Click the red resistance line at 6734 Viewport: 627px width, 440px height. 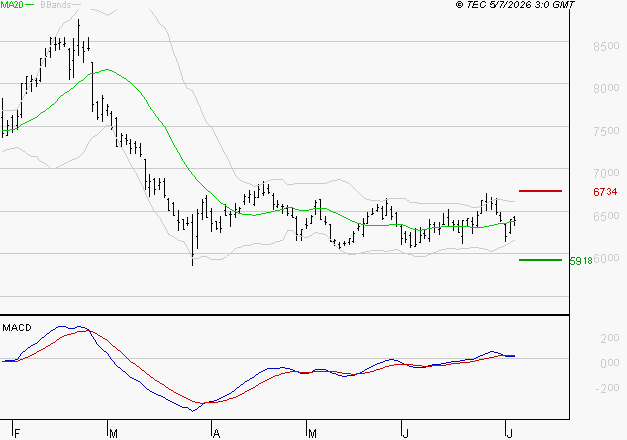pyautogui.click(x=540, y=191)
